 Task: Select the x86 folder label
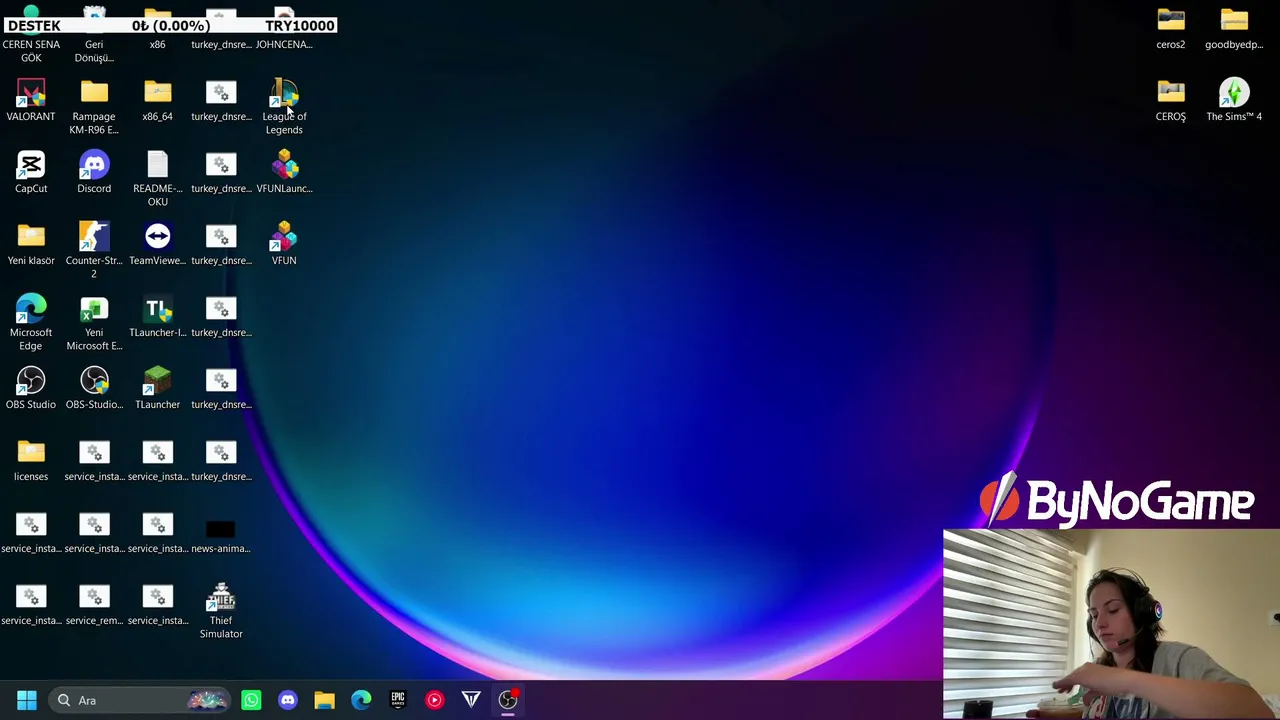157,44
